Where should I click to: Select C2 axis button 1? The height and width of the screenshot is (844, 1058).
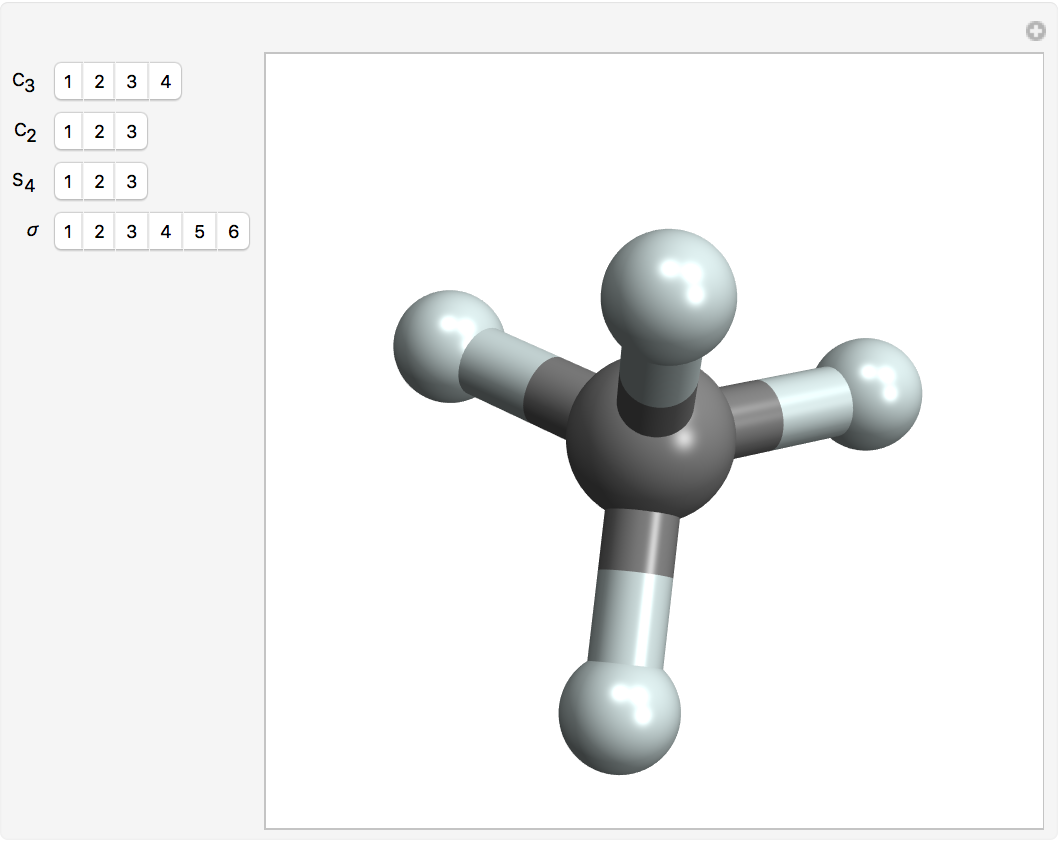point(68,131)
